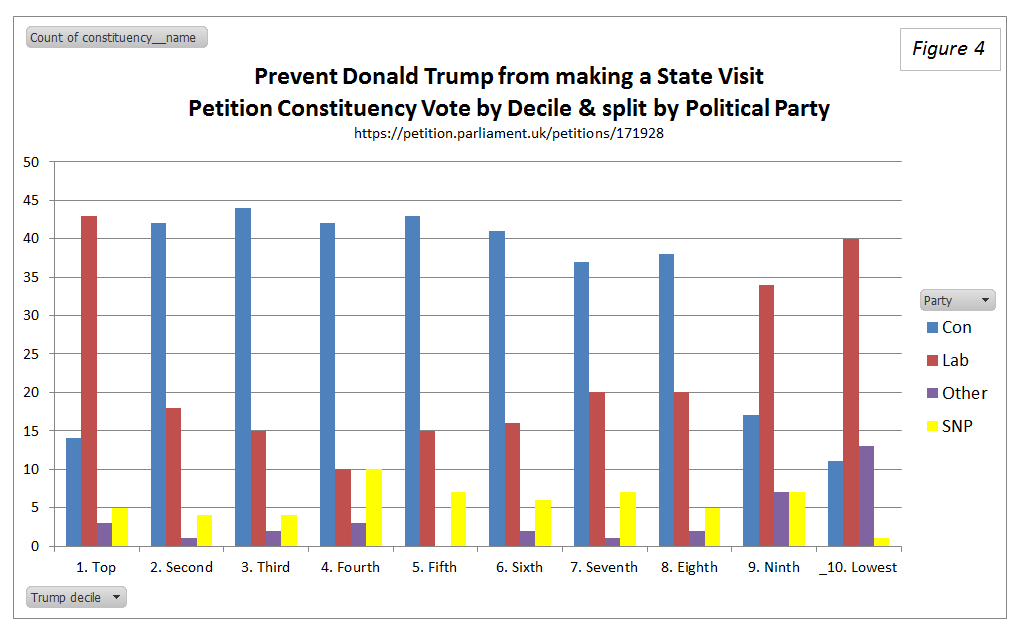Select the Lab bar in Top decile
The image size is (1019, 628).
[89, 380]
